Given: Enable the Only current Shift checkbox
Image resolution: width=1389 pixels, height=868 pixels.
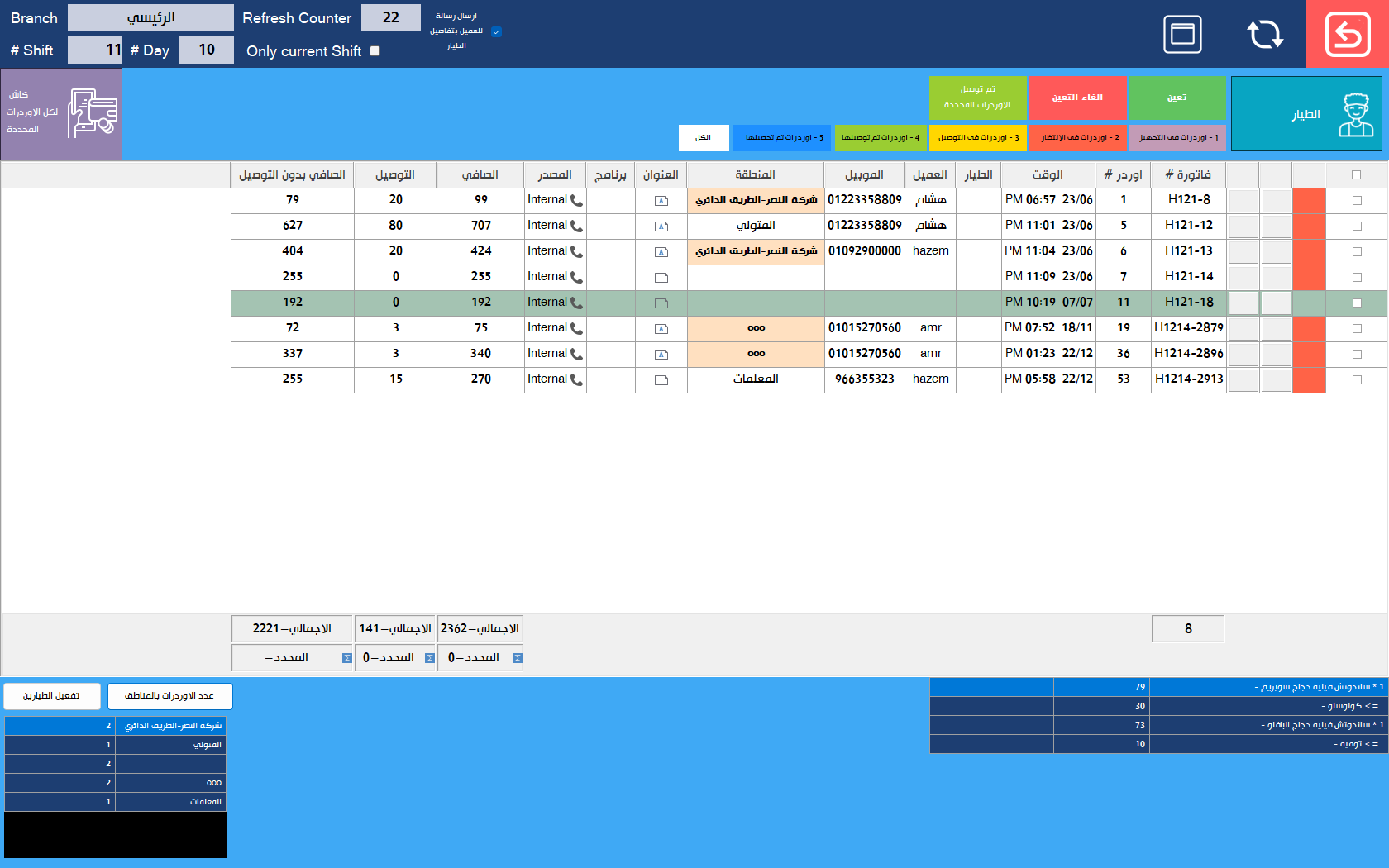Looking at the screenshot, I should (x=375, y=51).
